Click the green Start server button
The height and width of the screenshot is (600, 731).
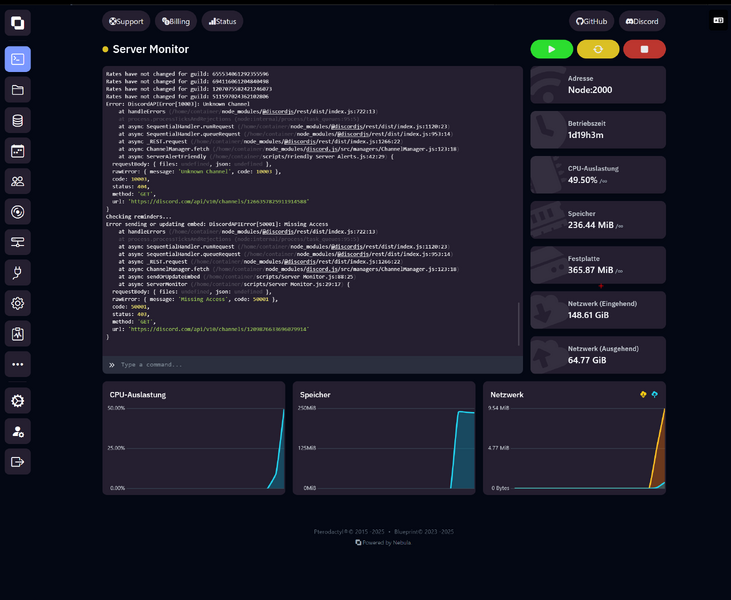pyautogui.click(x=551, y=49)
